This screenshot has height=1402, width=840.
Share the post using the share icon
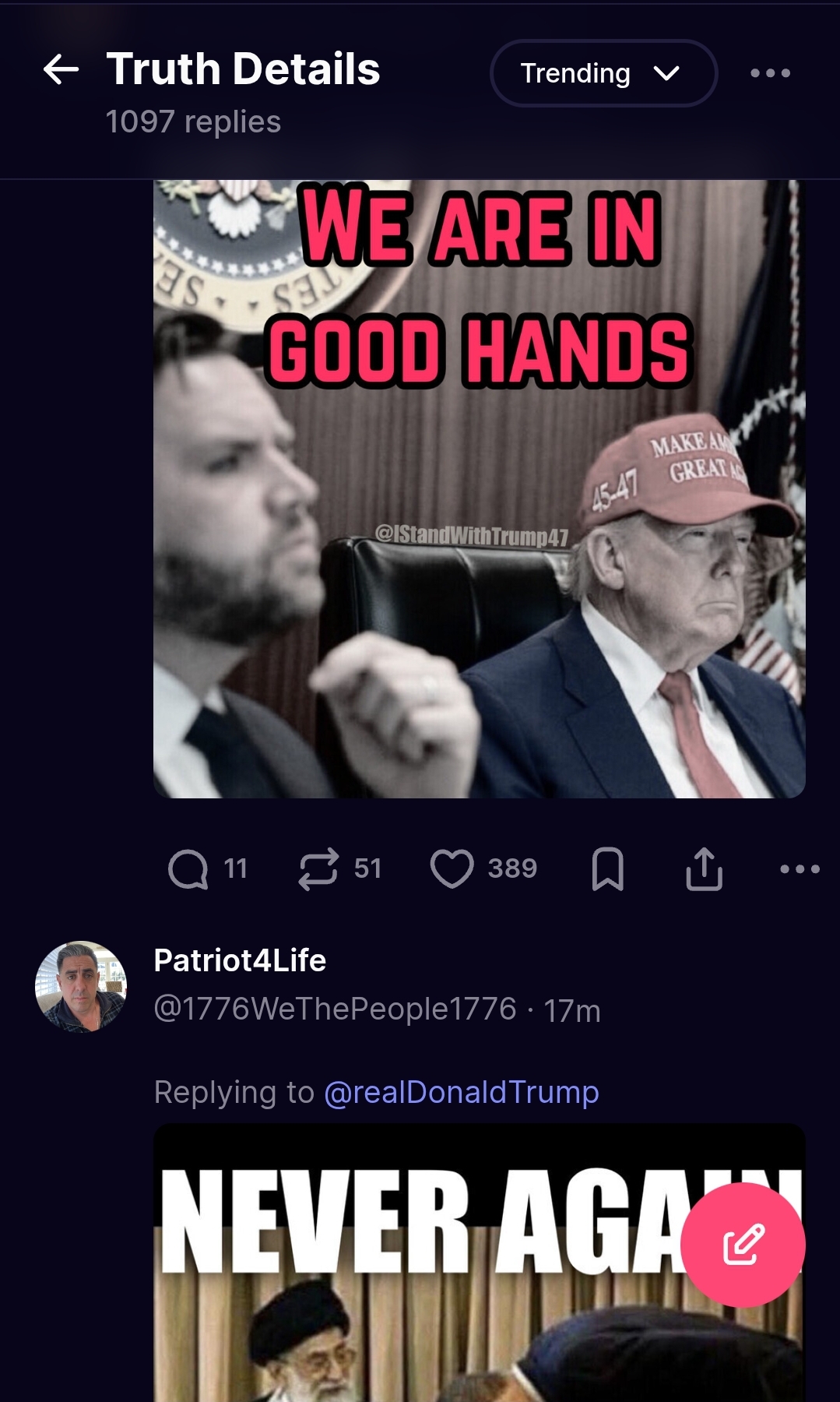(x=705, y=868)
